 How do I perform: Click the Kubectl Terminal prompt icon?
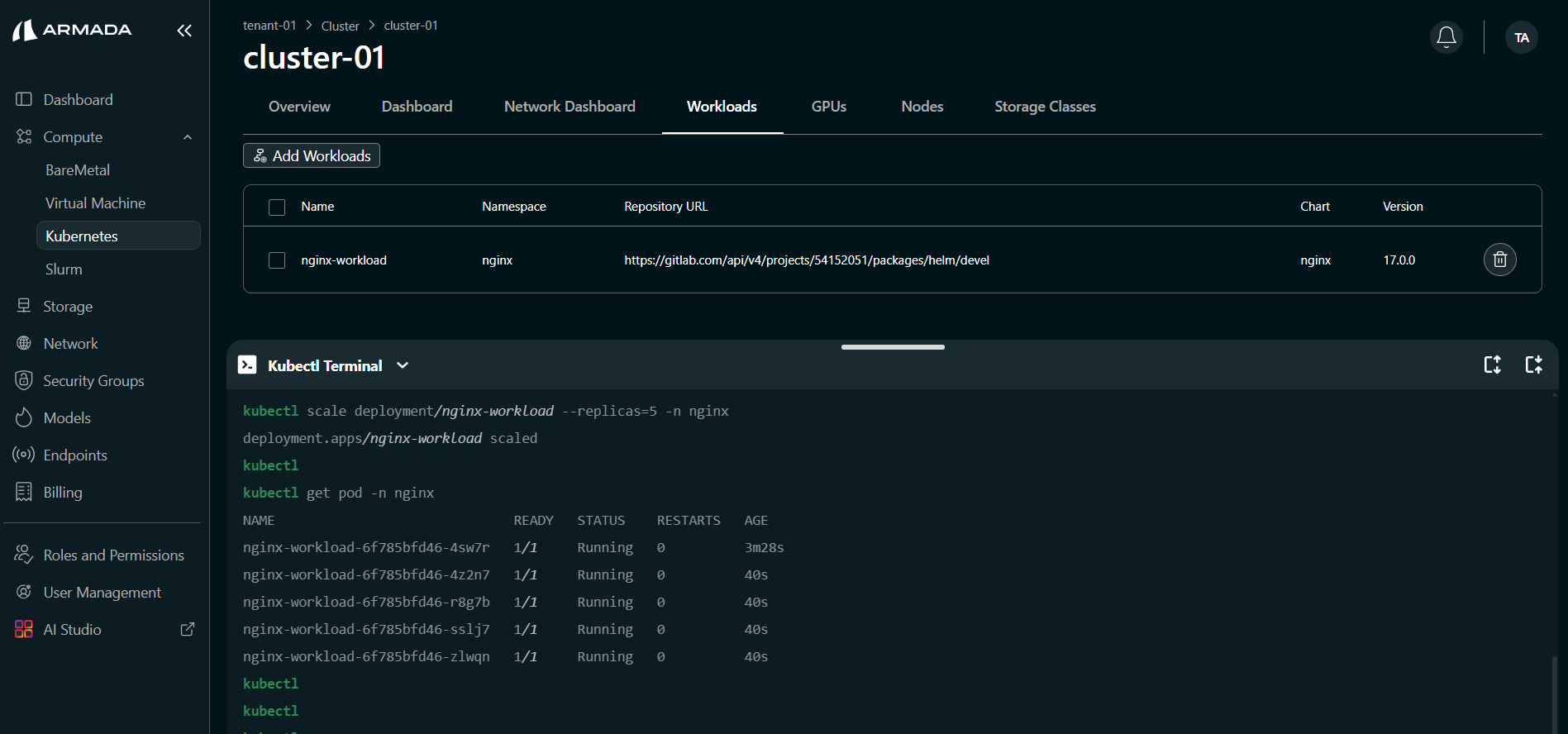pyautogui.click(x=247, y=365)
